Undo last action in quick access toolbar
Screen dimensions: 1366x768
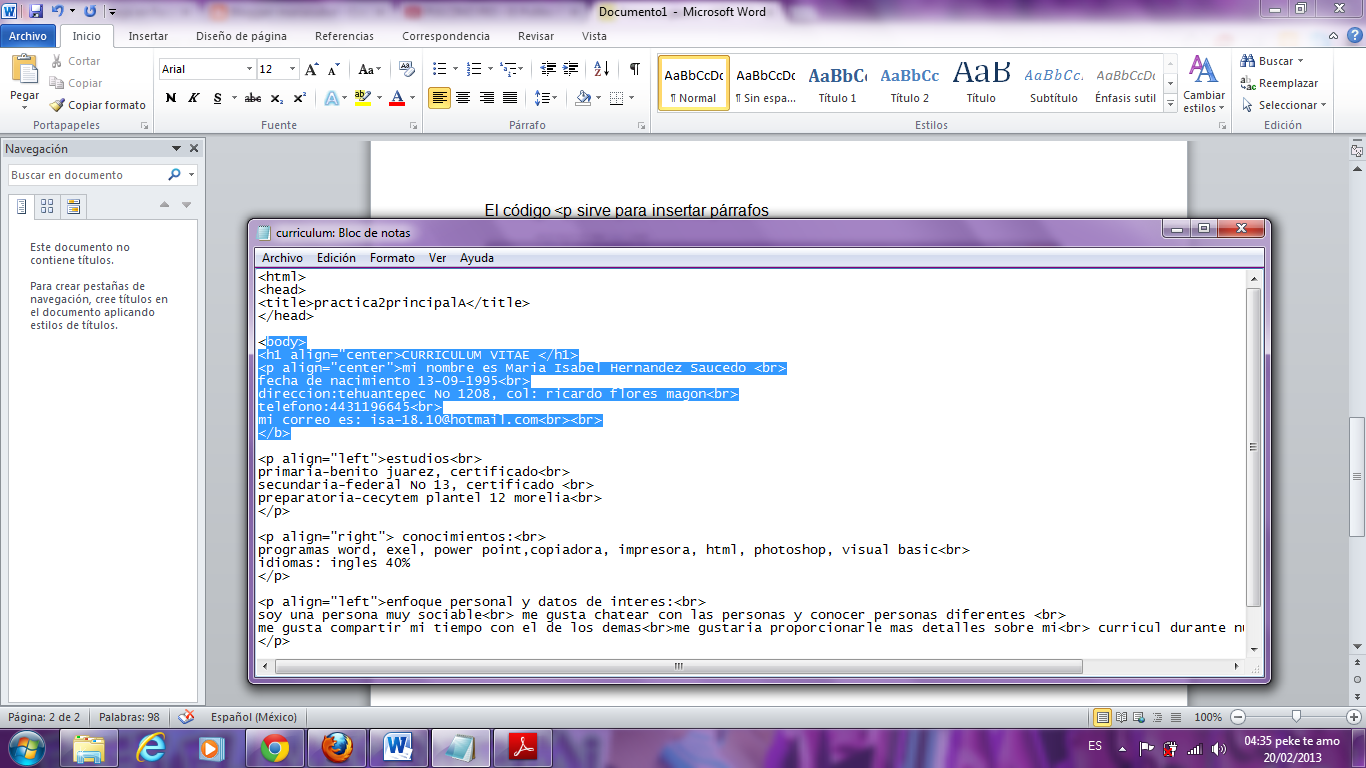point(57,12)
